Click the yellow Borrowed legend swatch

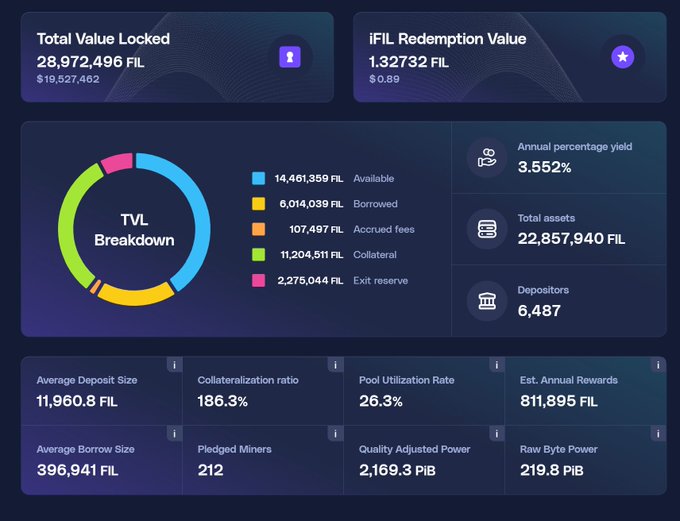[258, 204]
